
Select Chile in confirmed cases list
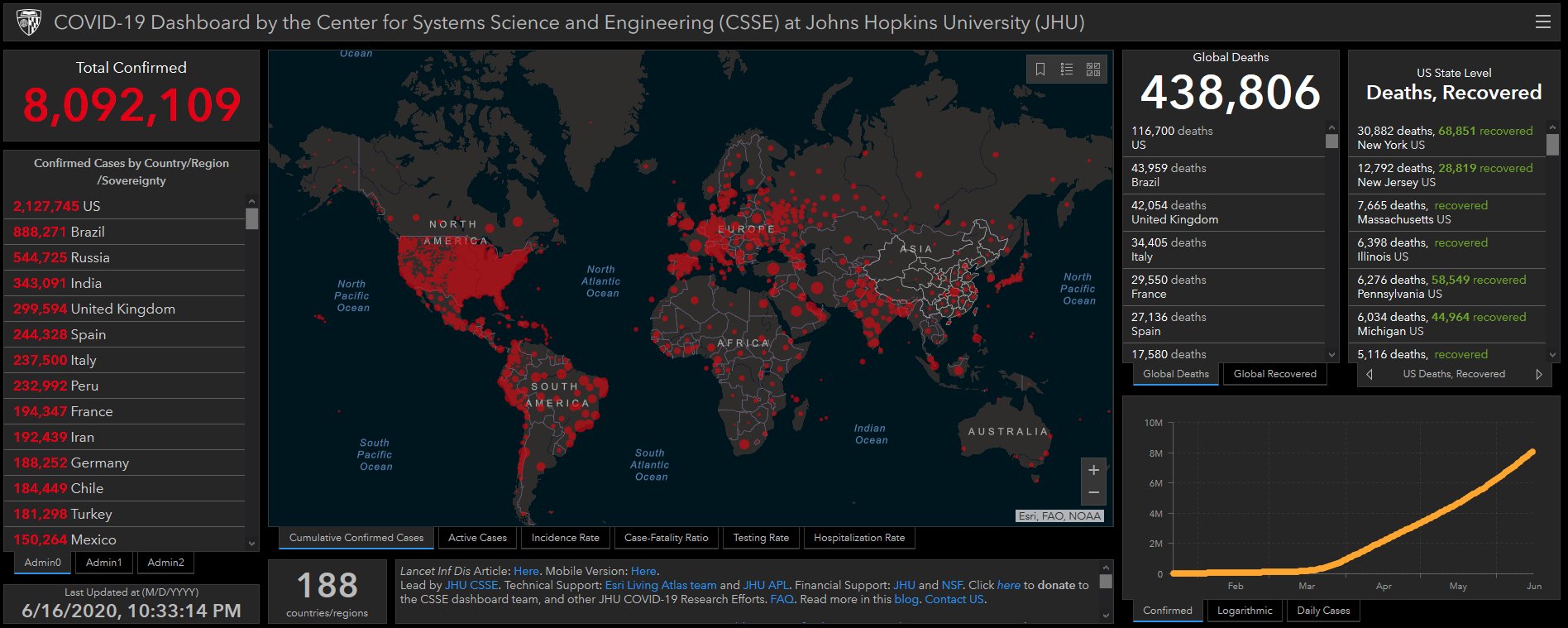tap(125, 488)
